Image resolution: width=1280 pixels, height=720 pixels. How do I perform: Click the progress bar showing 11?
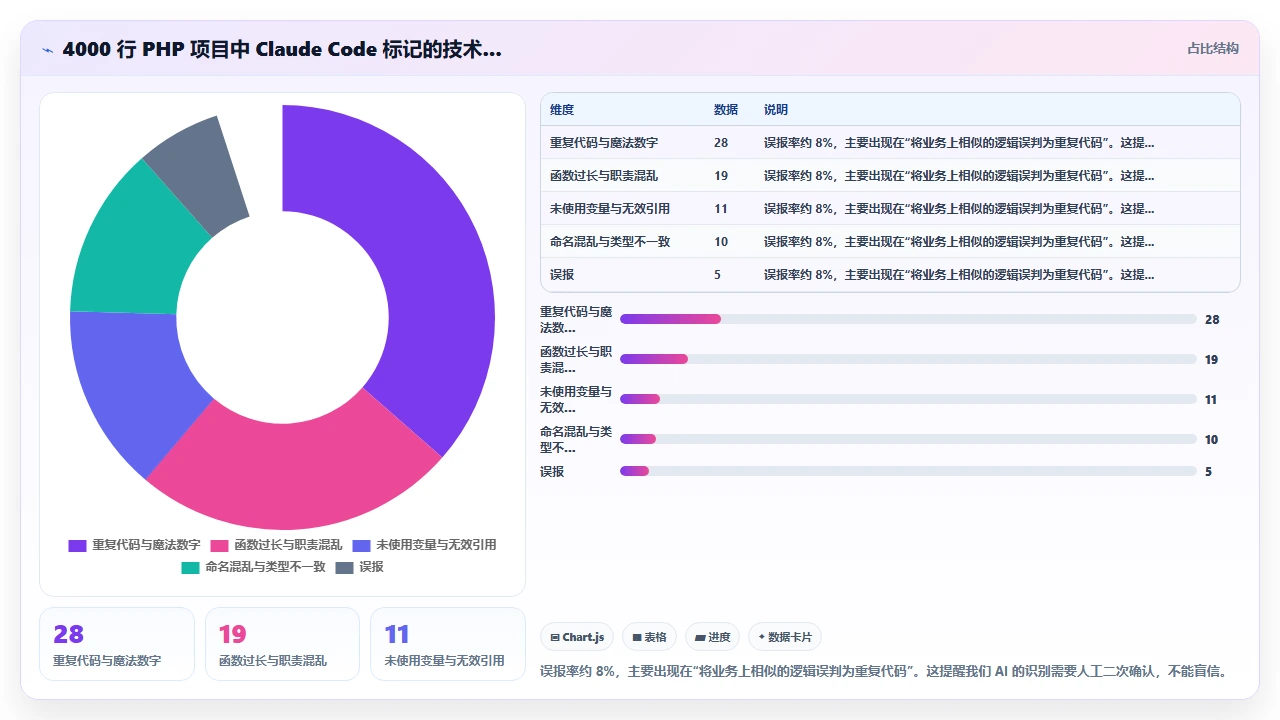point(908,399)
